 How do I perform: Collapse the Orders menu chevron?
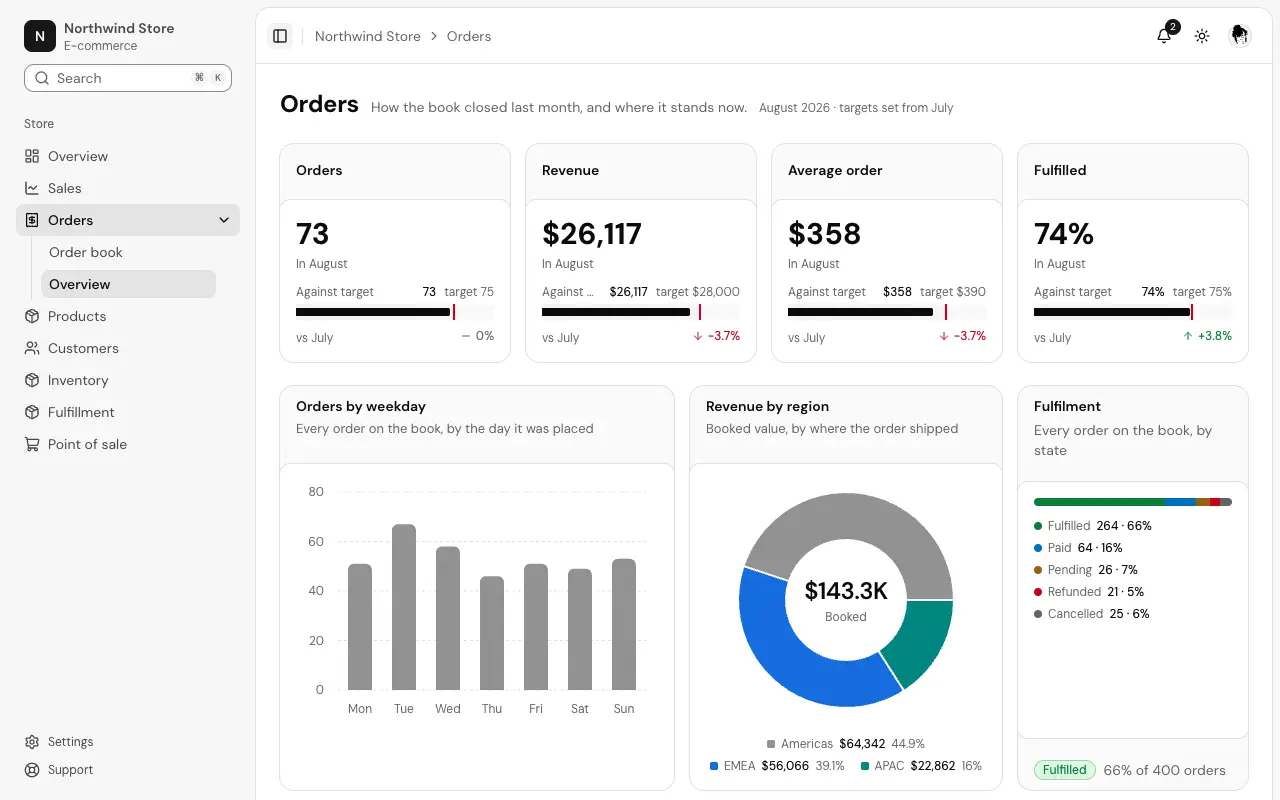(x=224, y=220)
